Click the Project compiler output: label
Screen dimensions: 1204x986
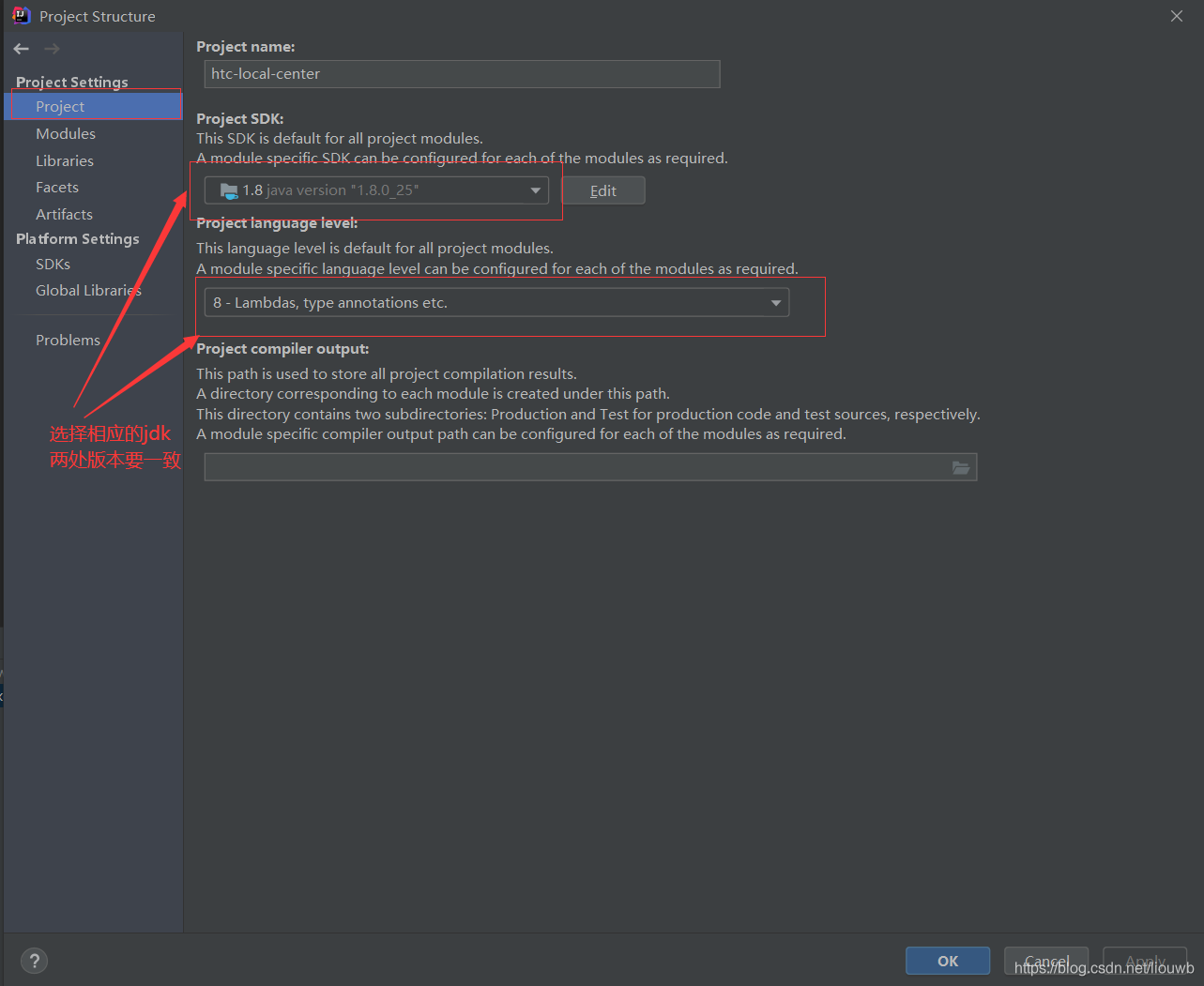point(282,349)
